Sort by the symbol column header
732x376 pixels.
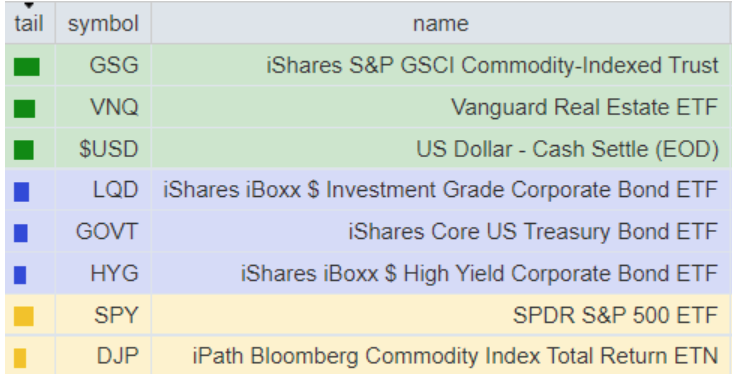coord(103,23)
